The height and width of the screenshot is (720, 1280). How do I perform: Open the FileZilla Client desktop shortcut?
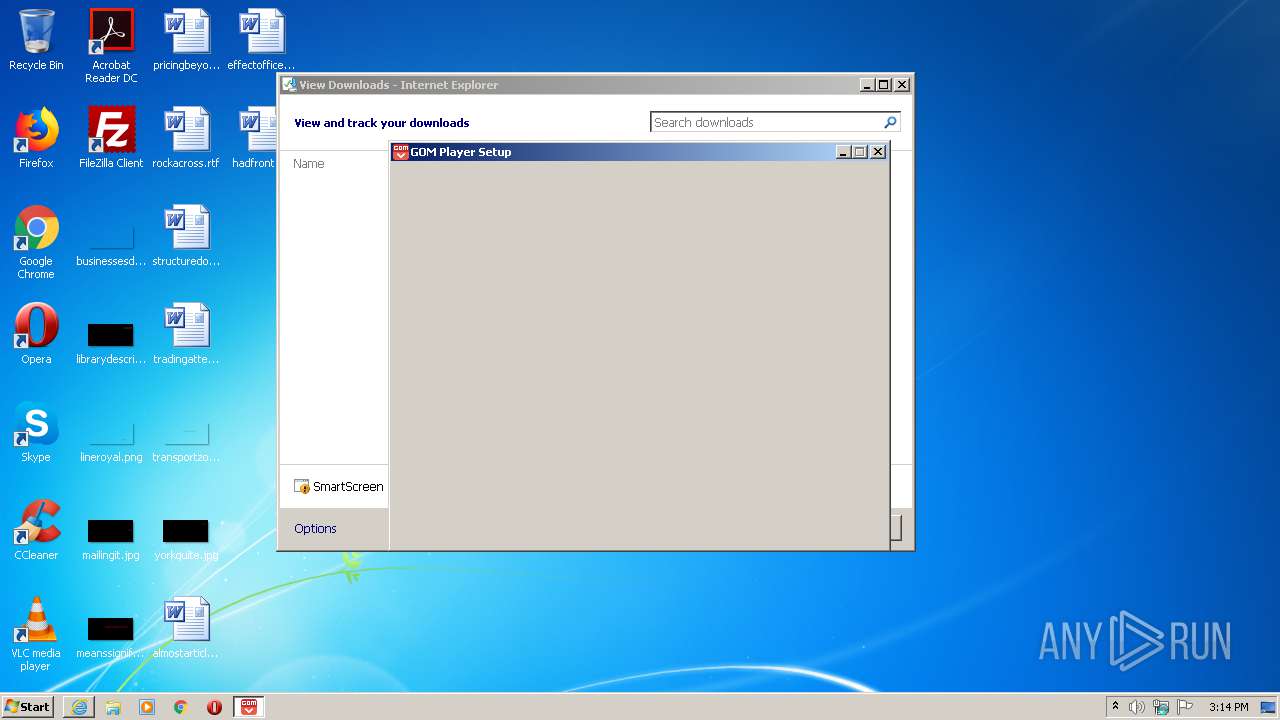coord(111,138)
